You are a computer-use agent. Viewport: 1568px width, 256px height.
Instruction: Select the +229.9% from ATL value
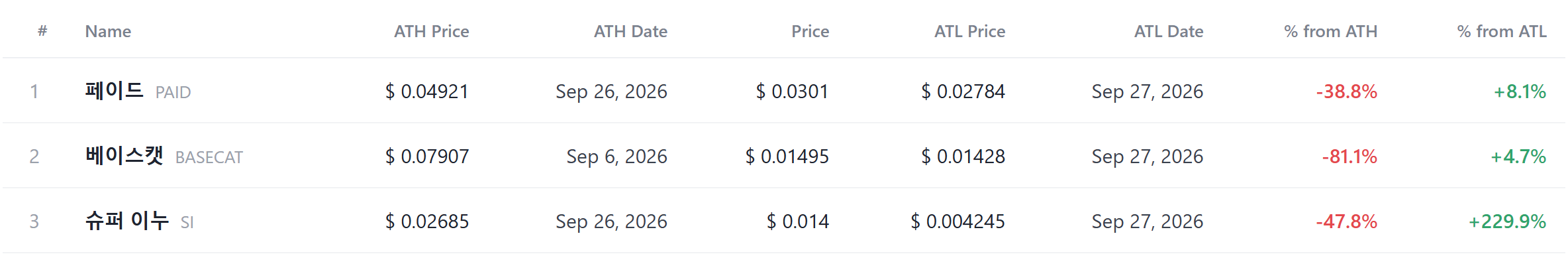click(x=1507, y=222)
